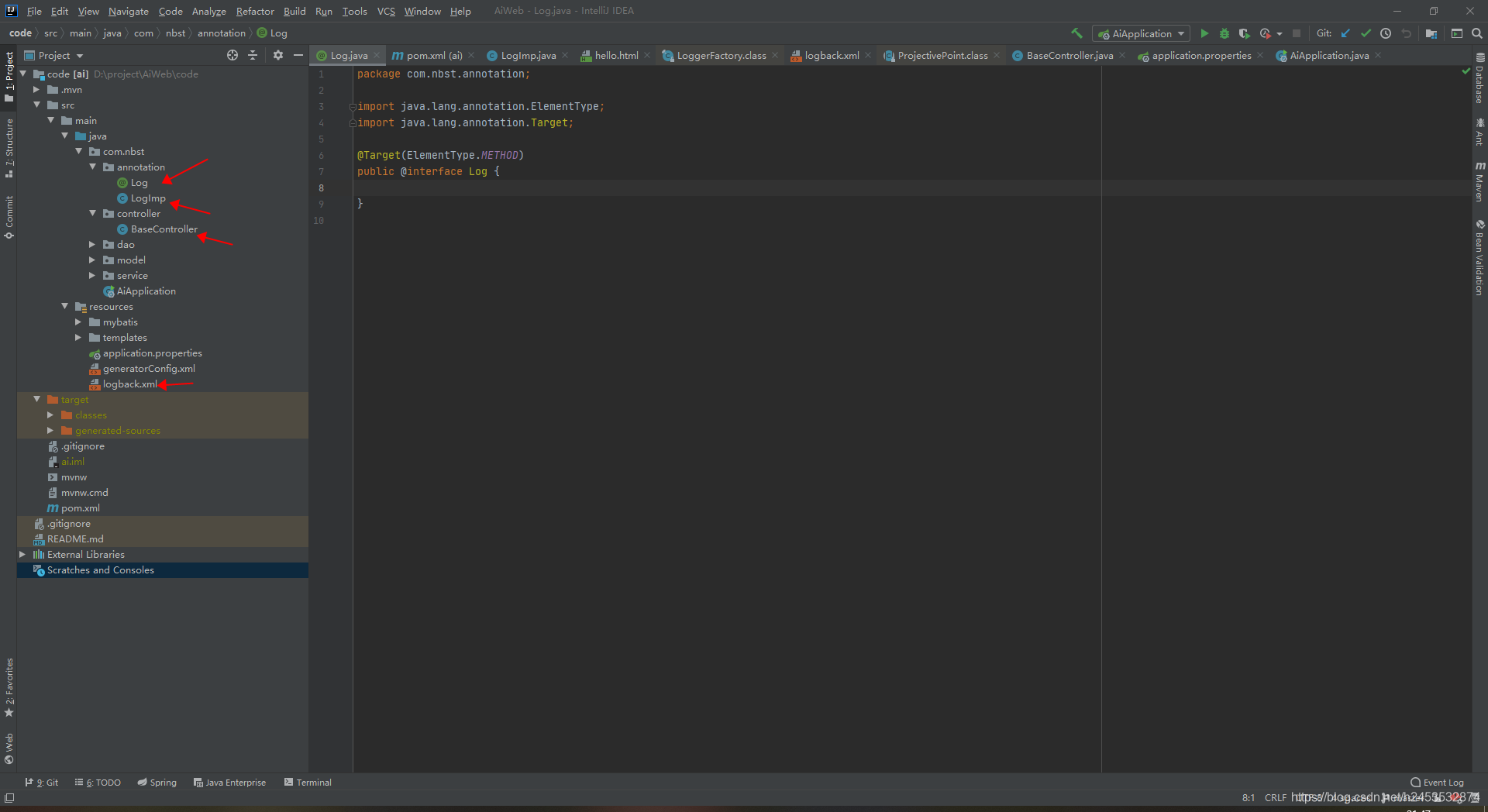The width and height of the screenshot is (1488, 812).
Task: Close the hello.html tab
Action: pos(647,55)
